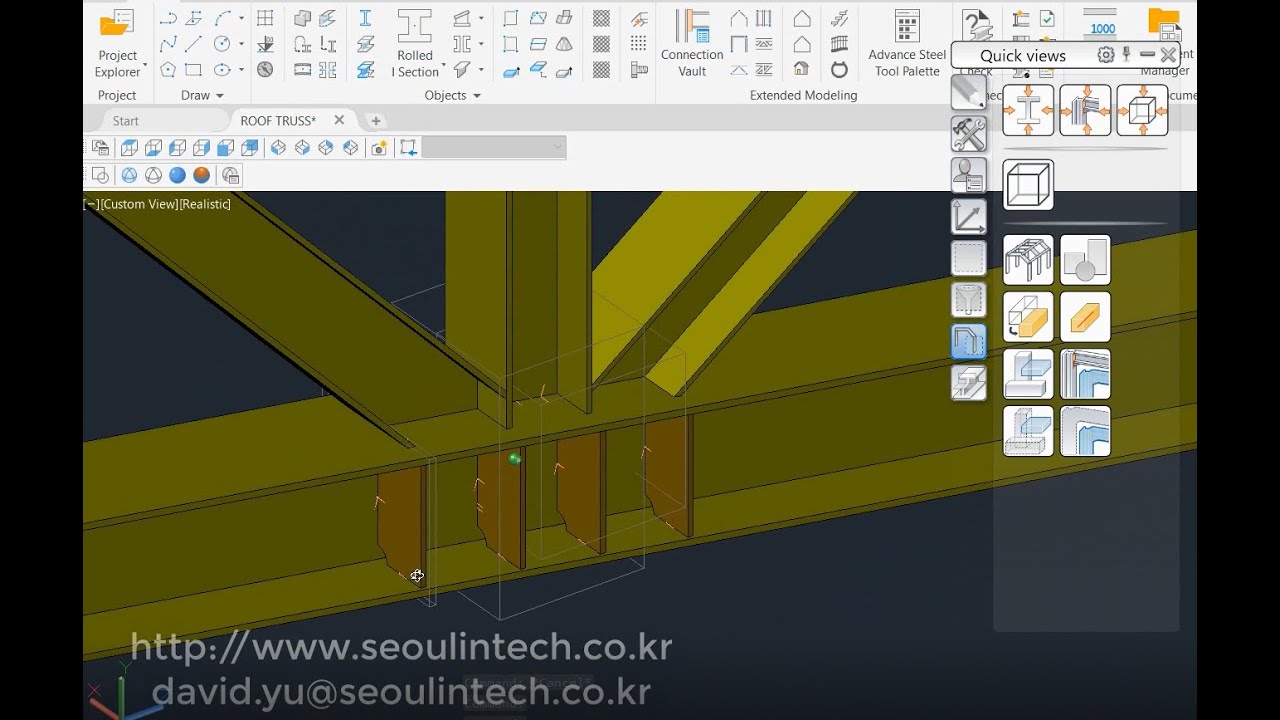Click the first isometric view cube icon
The width and height of the screenshot is (1280, 720).
click(278, 148)
